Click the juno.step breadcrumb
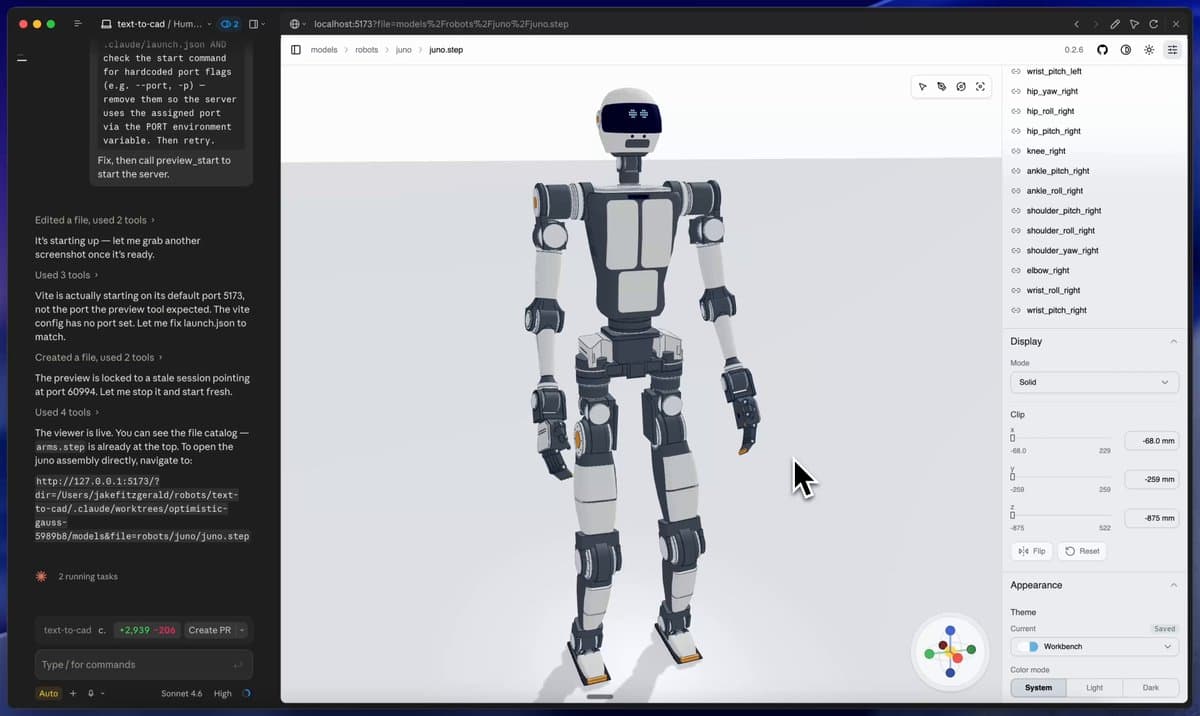The height and width of the screenshot is (716, 1200). (445, 50)
